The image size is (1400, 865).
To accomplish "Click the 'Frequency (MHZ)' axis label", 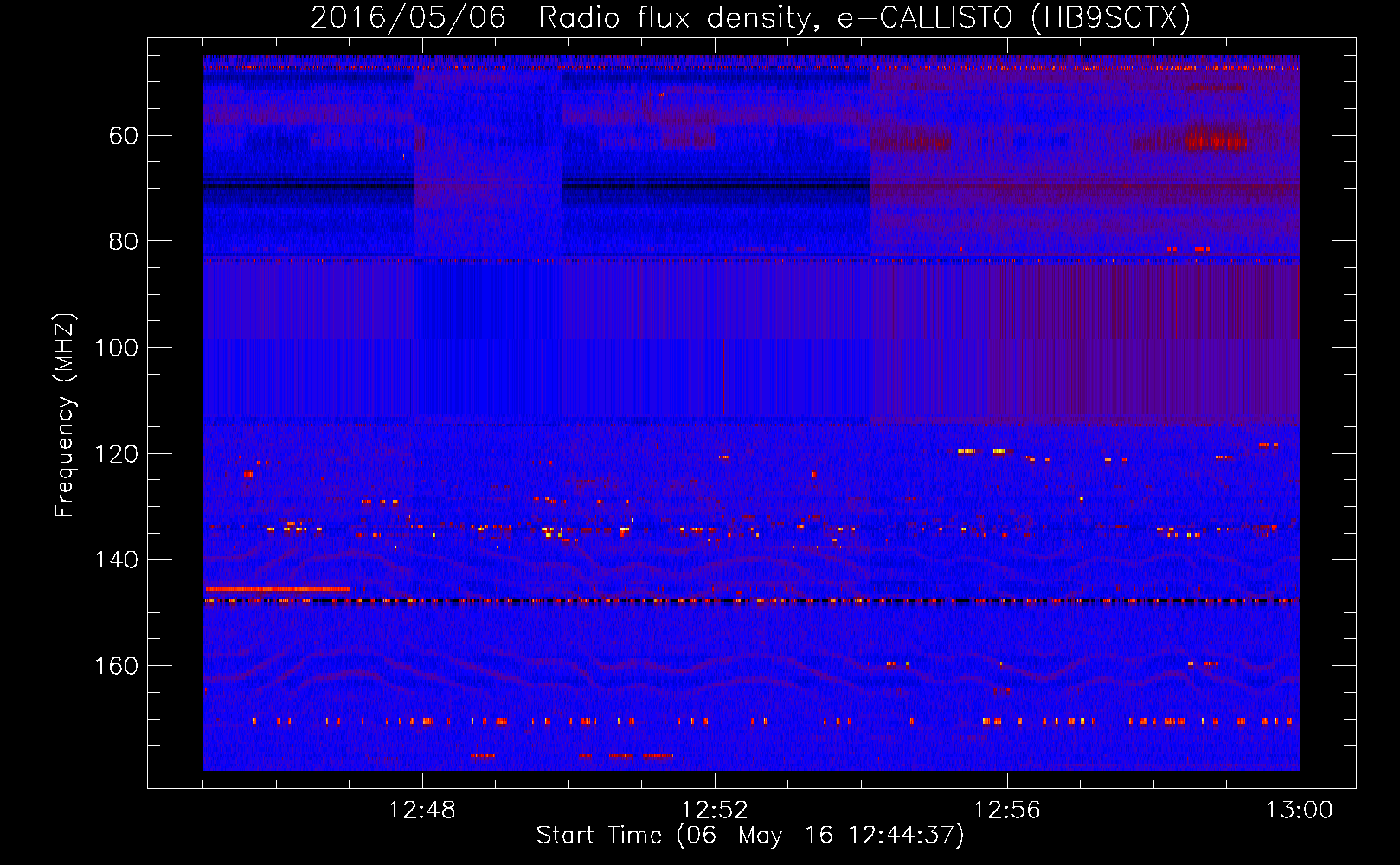I will (65, 415).
